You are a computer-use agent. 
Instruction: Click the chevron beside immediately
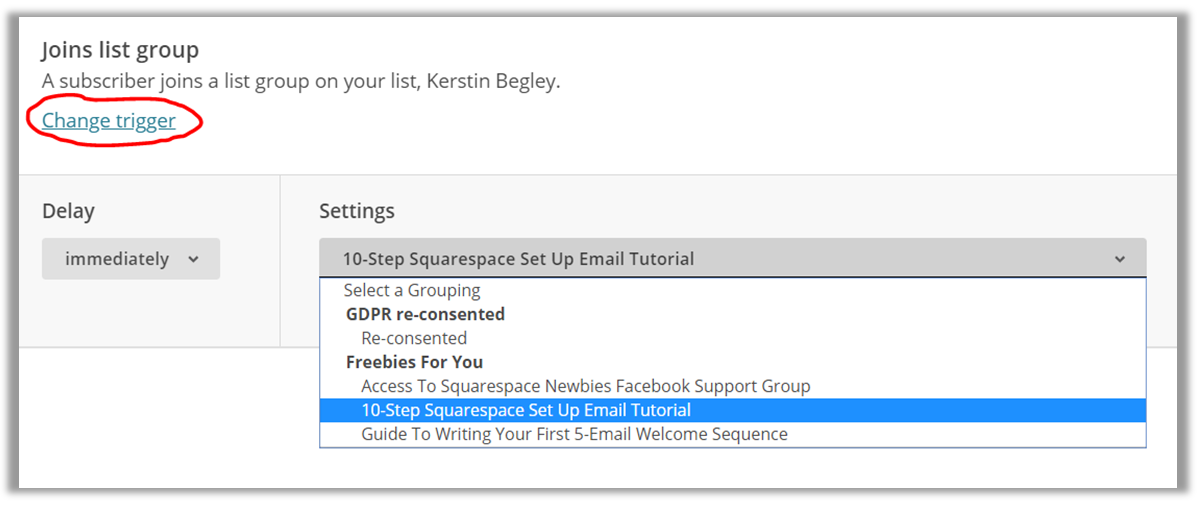tap(193, 259)
